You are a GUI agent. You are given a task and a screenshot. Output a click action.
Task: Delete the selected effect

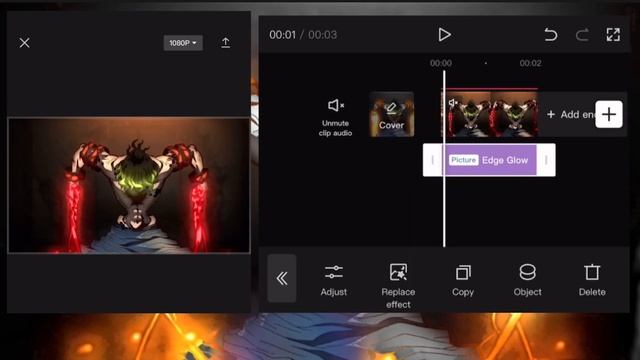(592, 280)
